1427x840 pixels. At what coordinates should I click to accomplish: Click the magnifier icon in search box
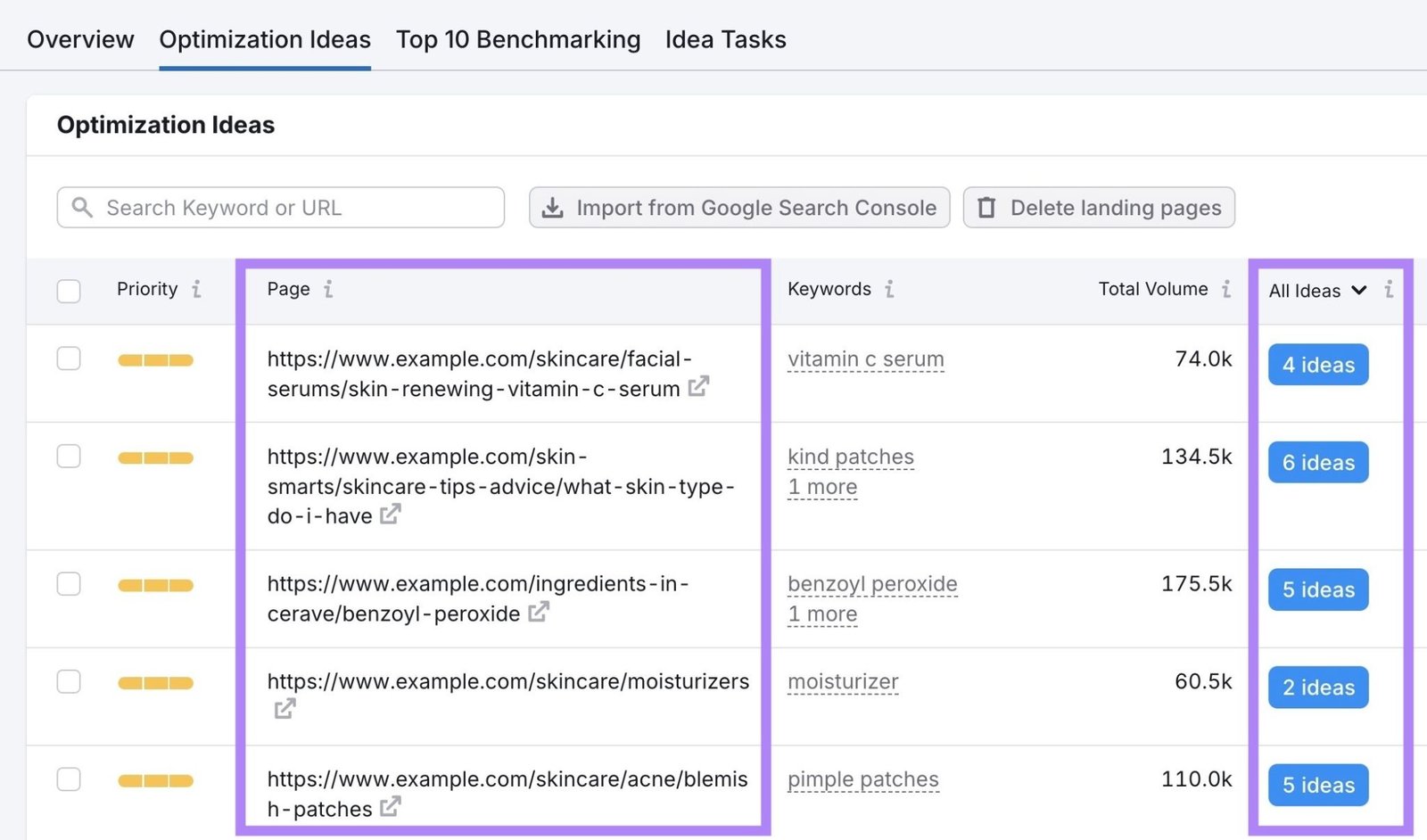click(82, 207)
